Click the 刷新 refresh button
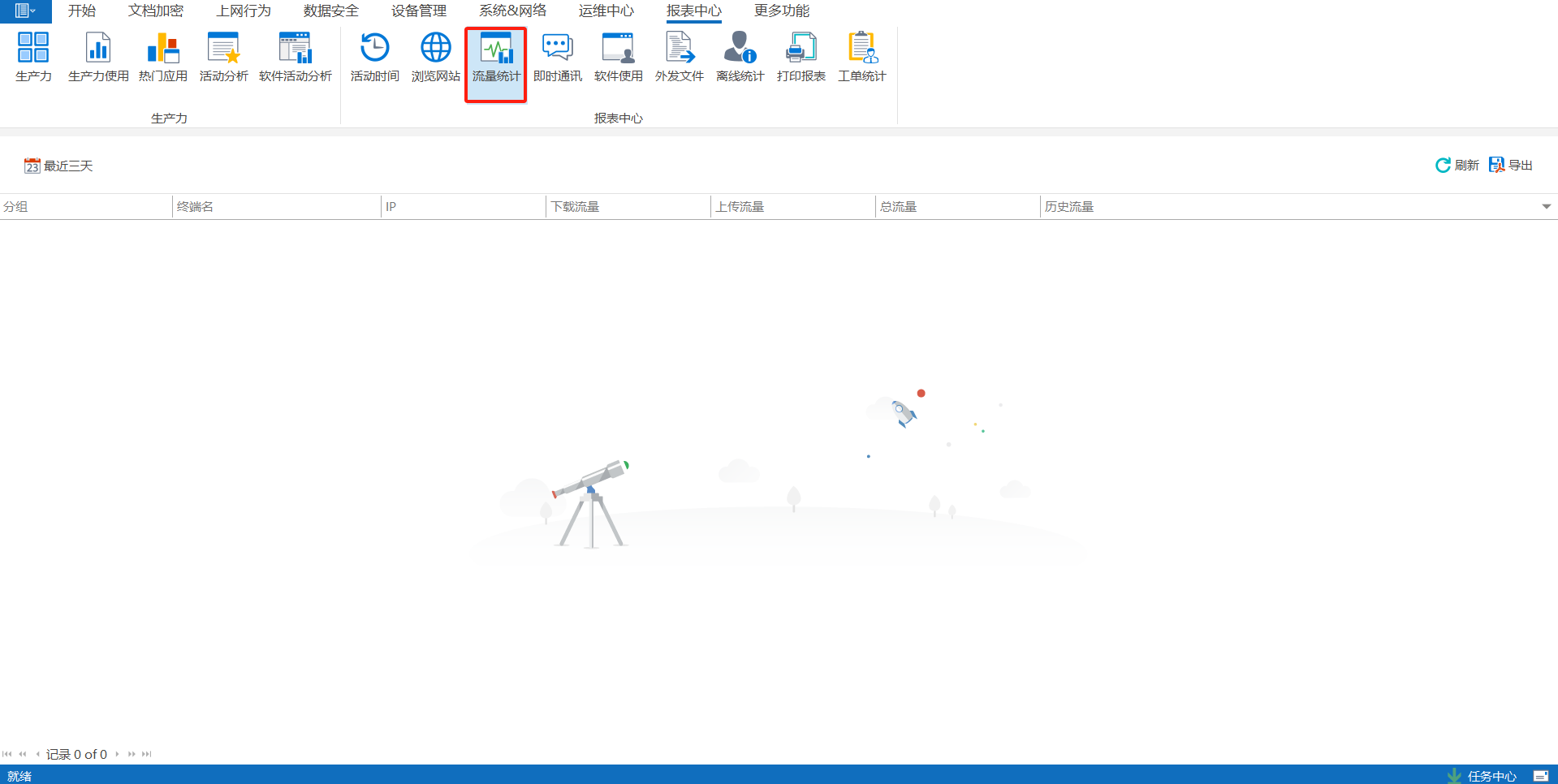Viewport: 1558px width, 784px height. point(1457,166)
